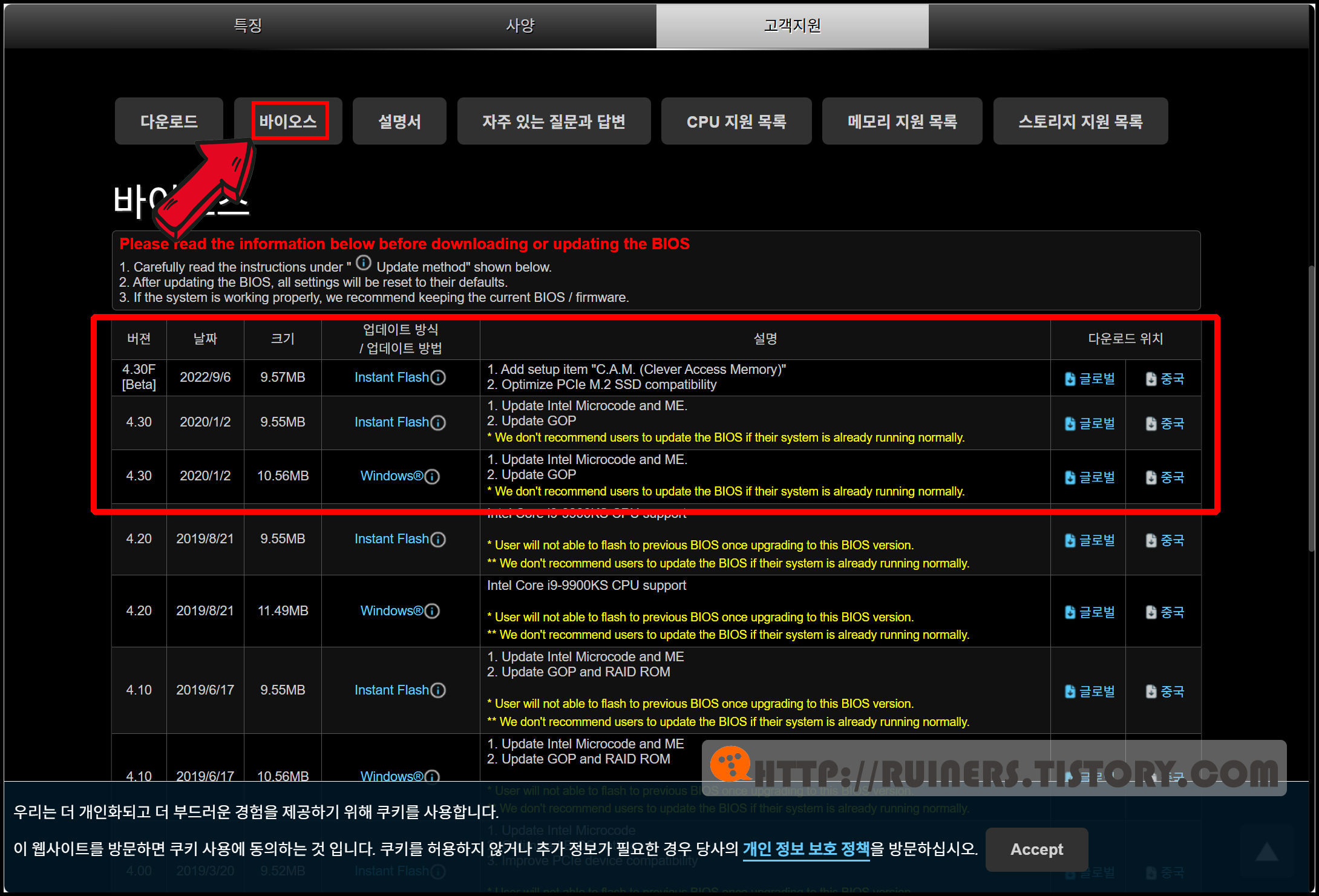Click info icon next to 4.30F Instant Flash
This screenshot has height=896, width=1319.
[438, 378]
